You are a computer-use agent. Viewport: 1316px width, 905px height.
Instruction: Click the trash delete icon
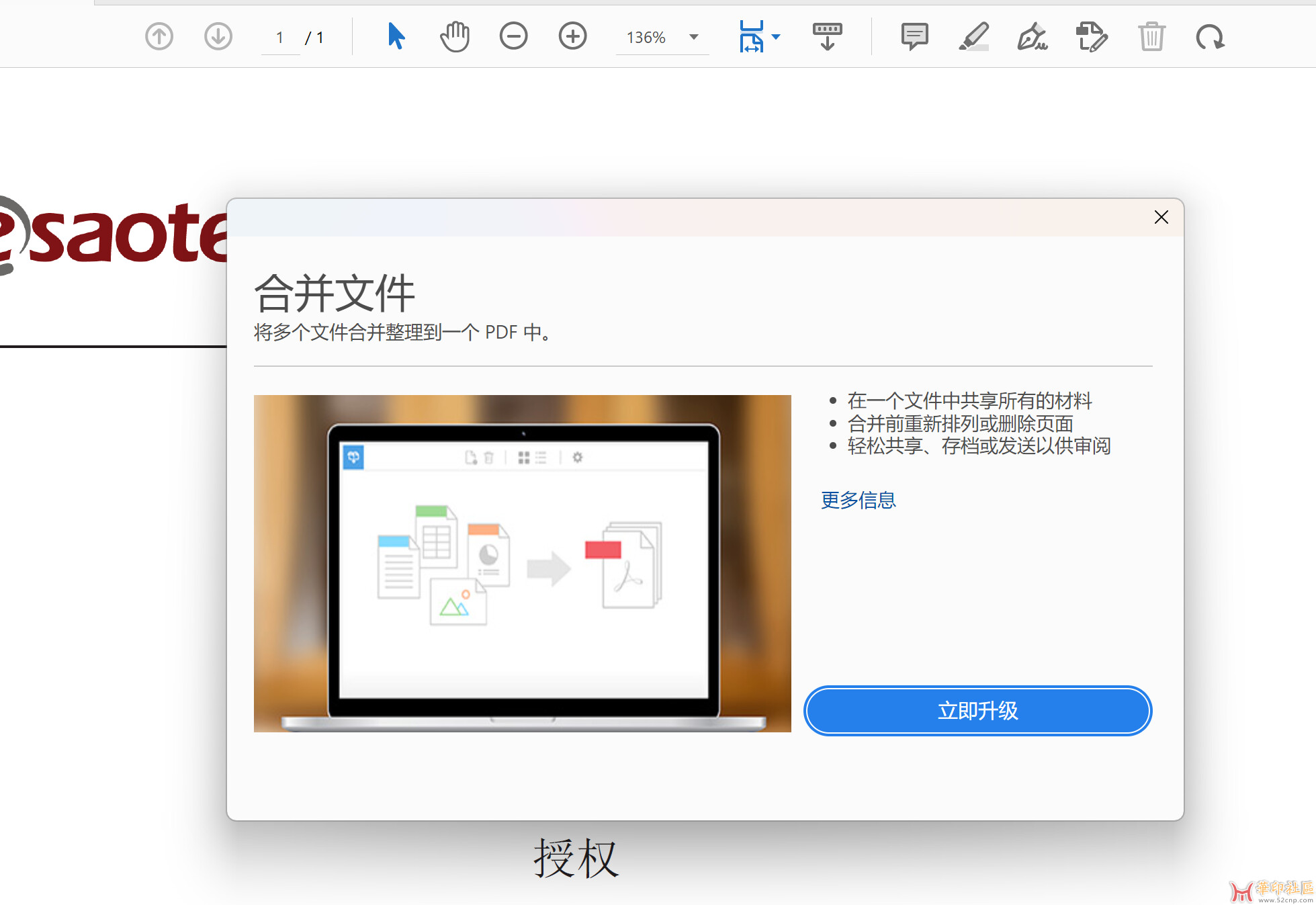tap(1151, 36)
